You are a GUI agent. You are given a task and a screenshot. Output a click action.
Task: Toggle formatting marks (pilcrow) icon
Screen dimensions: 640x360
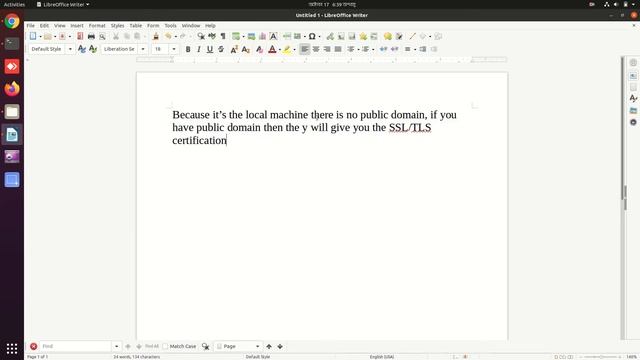pyautogui.click(x=223, y=36)
